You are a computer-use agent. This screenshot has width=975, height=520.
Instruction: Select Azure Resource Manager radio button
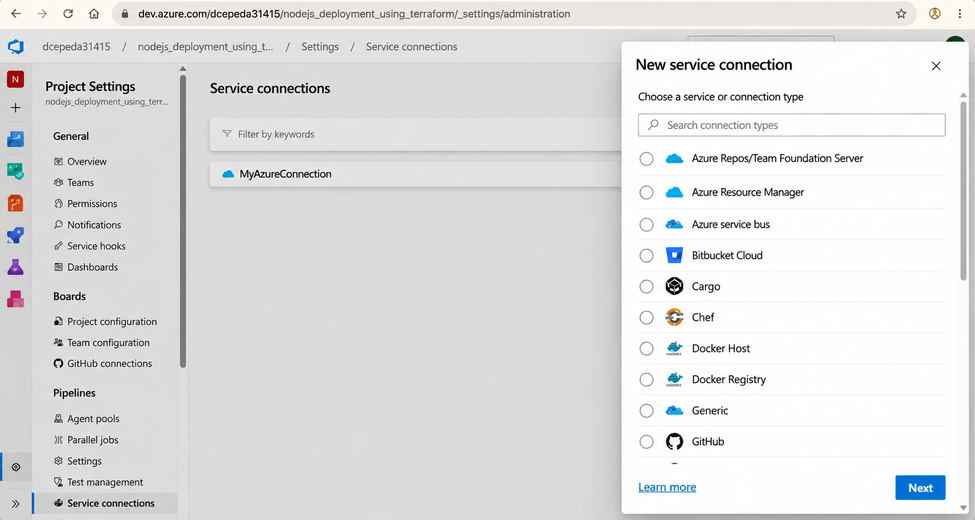click(x=647, y=192)
